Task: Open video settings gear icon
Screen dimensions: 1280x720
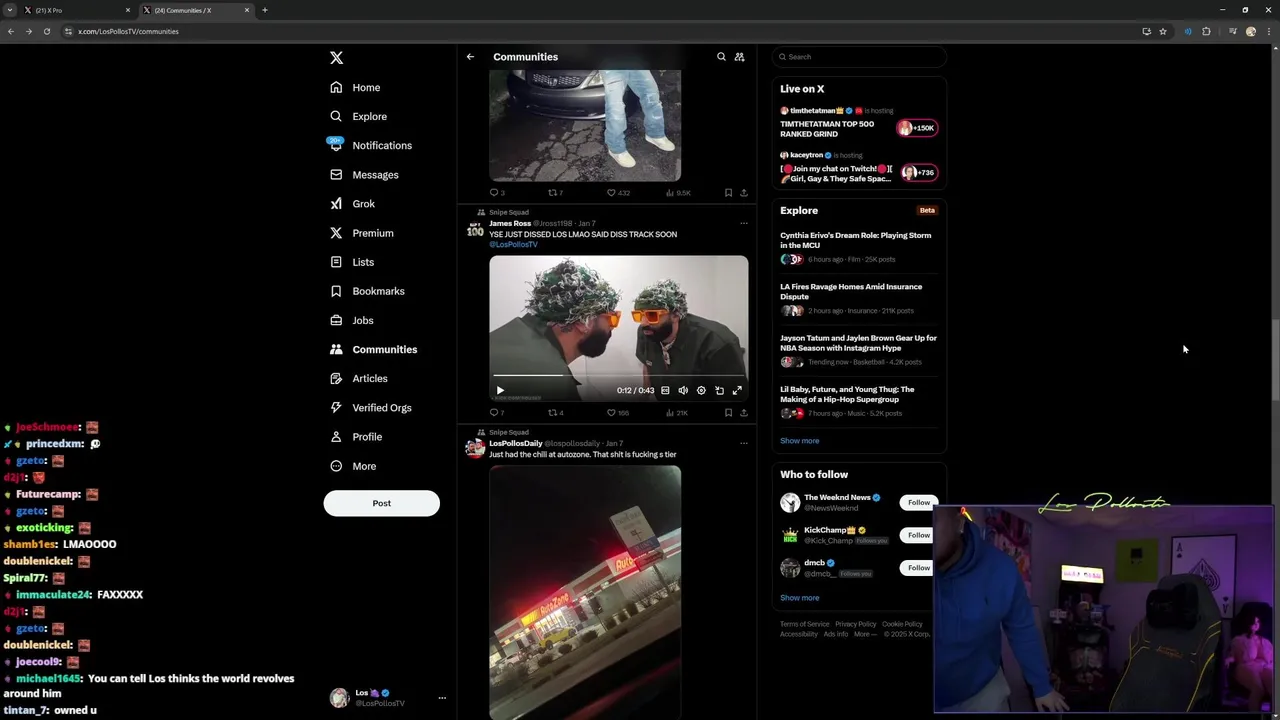Action: [x=701, y=390]
